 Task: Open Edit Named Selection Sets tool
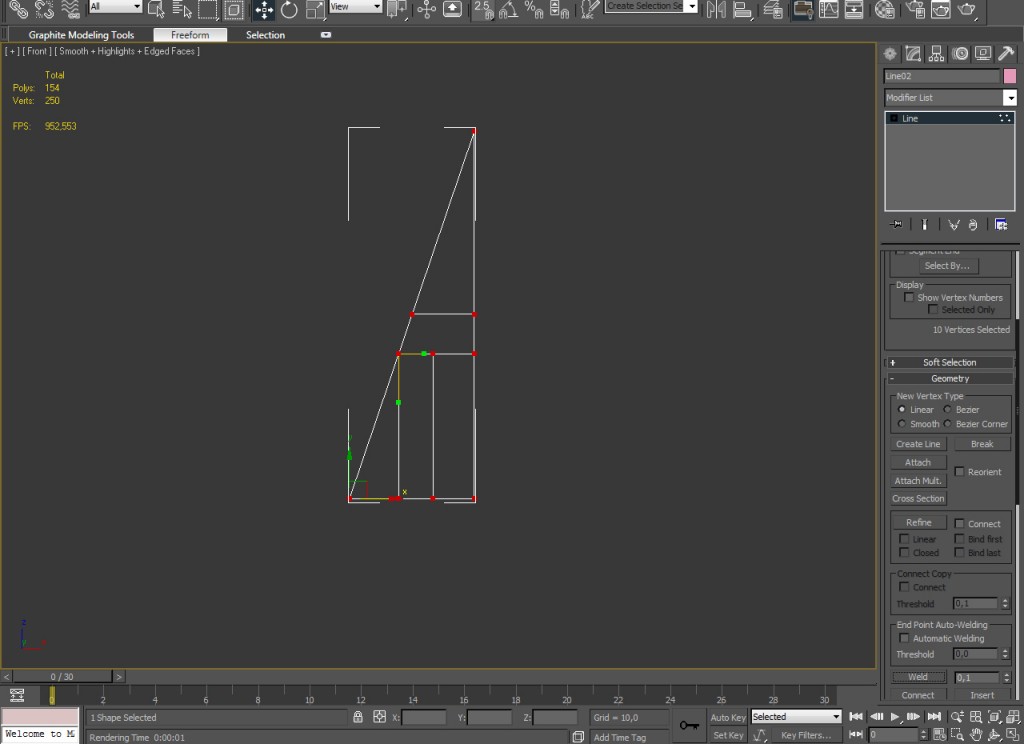(x=590, y=9)
